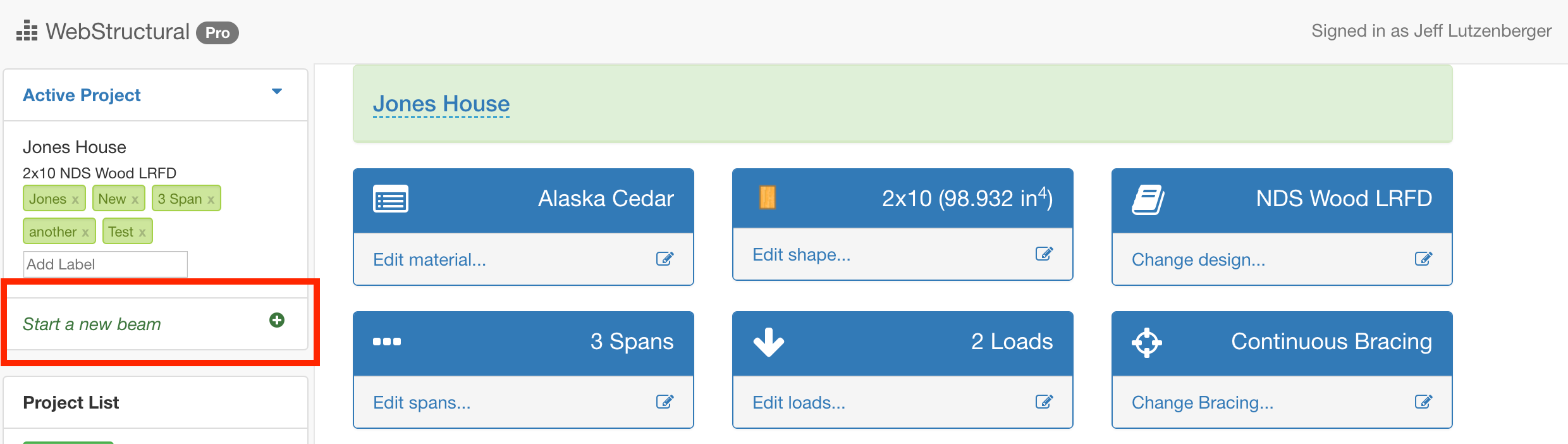1568x444 pixels.
Task: Open the Project List panel header
Action: 156,403
